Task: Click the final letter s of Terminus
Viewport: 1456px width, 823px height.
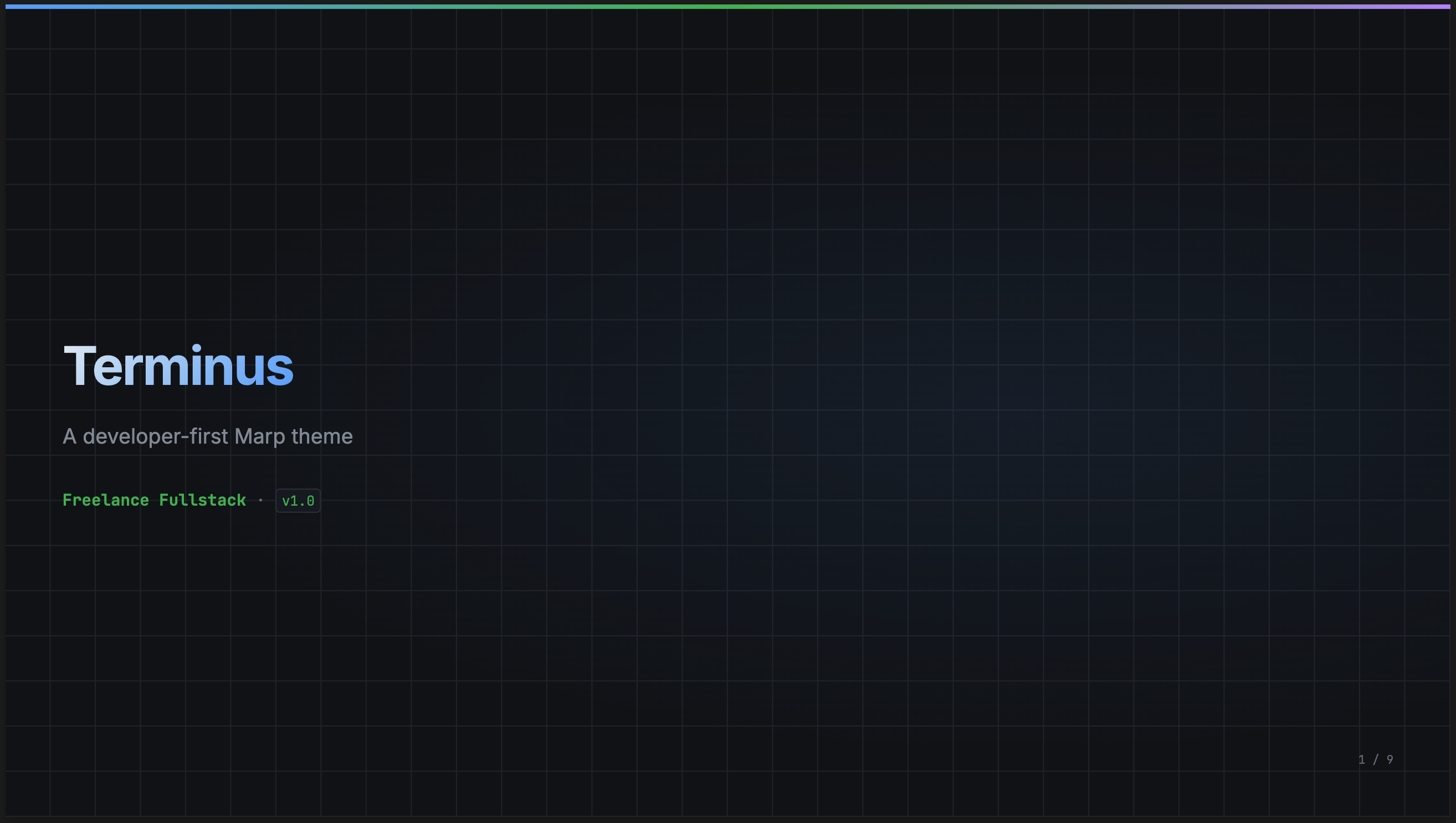Action: click(x=279, y=369)
